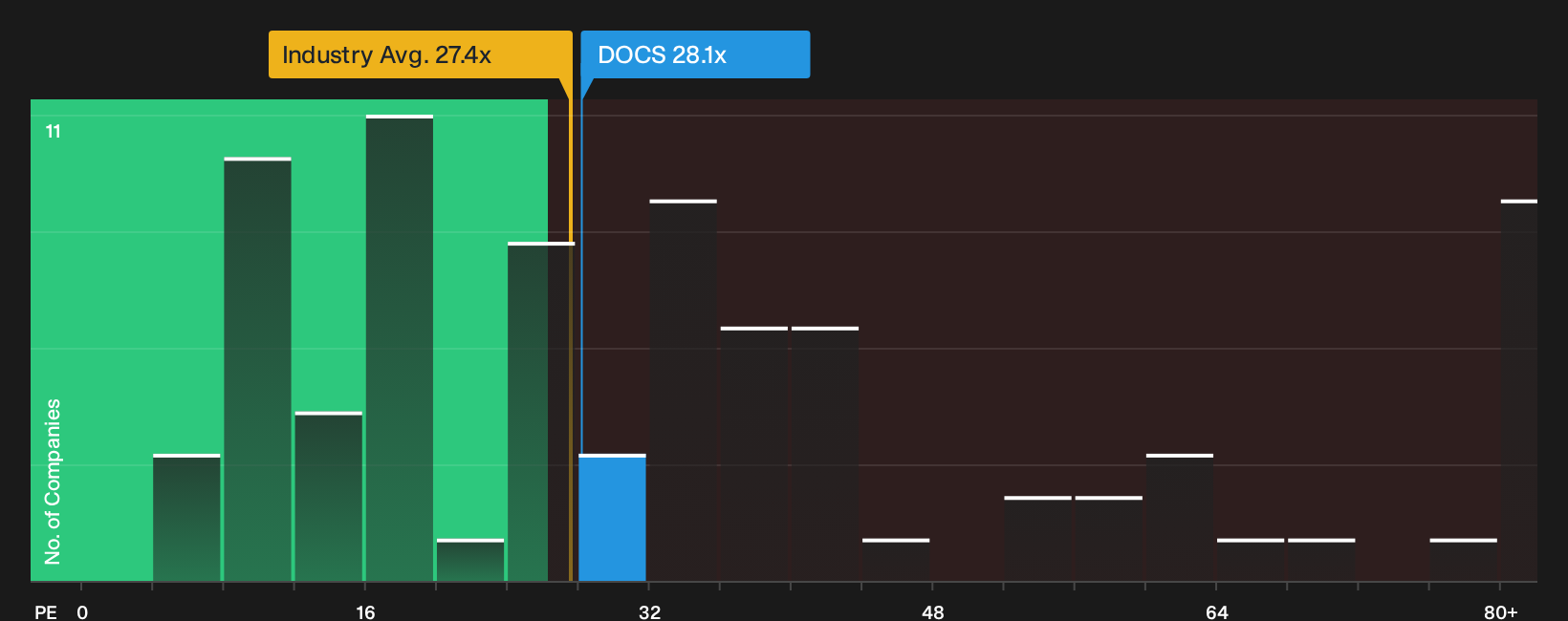
Task: Select the blue DOCS histogram bar
Action: tap(612, 518)
